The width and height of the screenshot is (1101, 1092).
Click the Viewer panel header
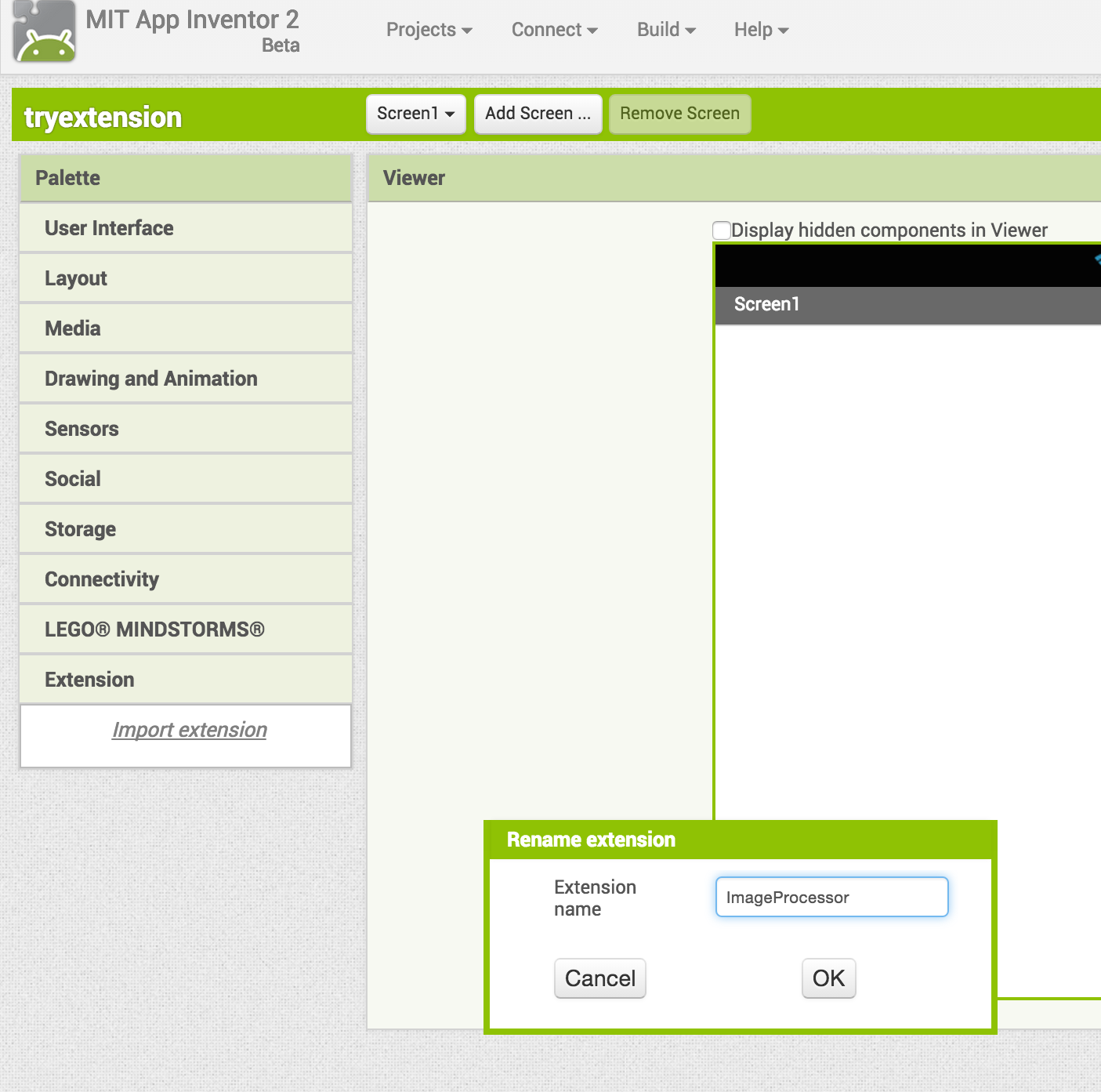734,178
